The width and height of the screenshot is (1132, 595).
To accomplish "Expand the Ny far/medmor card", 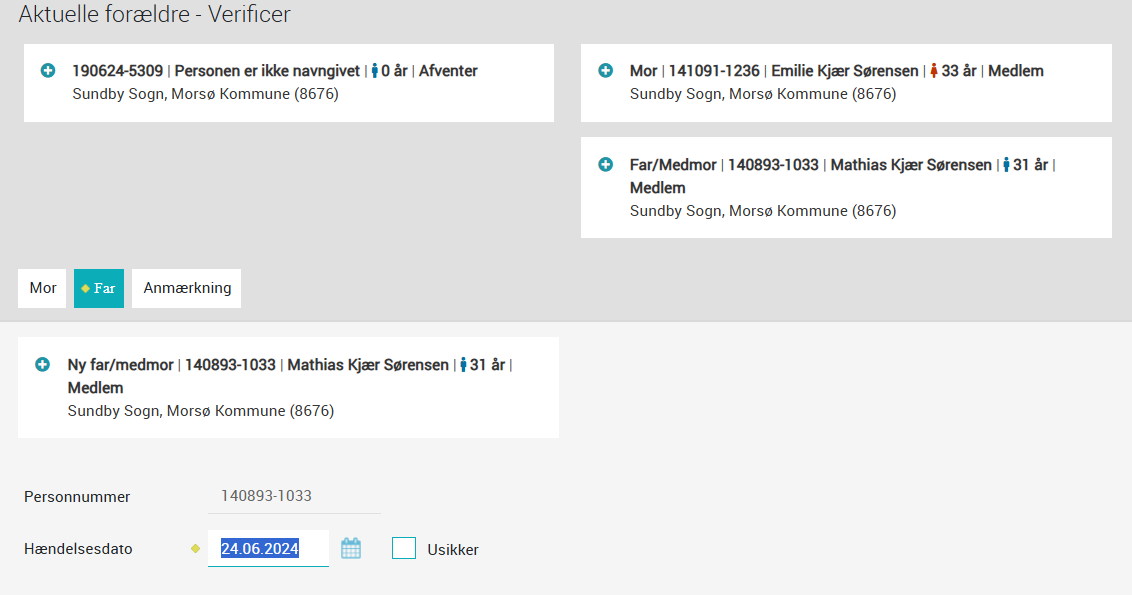I will [42, 365].
